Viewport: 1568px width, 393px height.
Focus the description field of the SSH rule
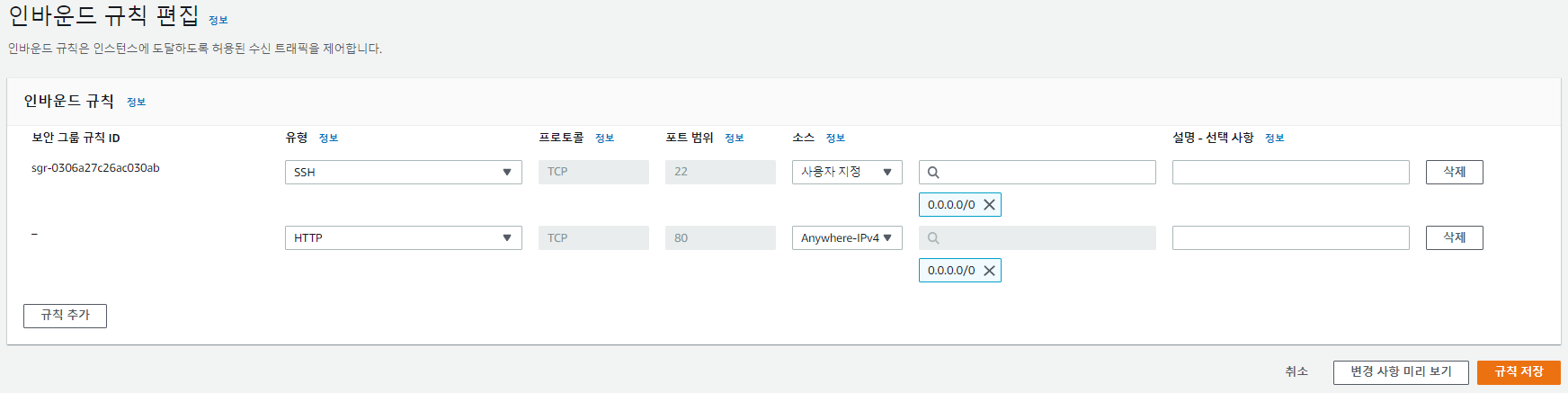(1291, 172)
